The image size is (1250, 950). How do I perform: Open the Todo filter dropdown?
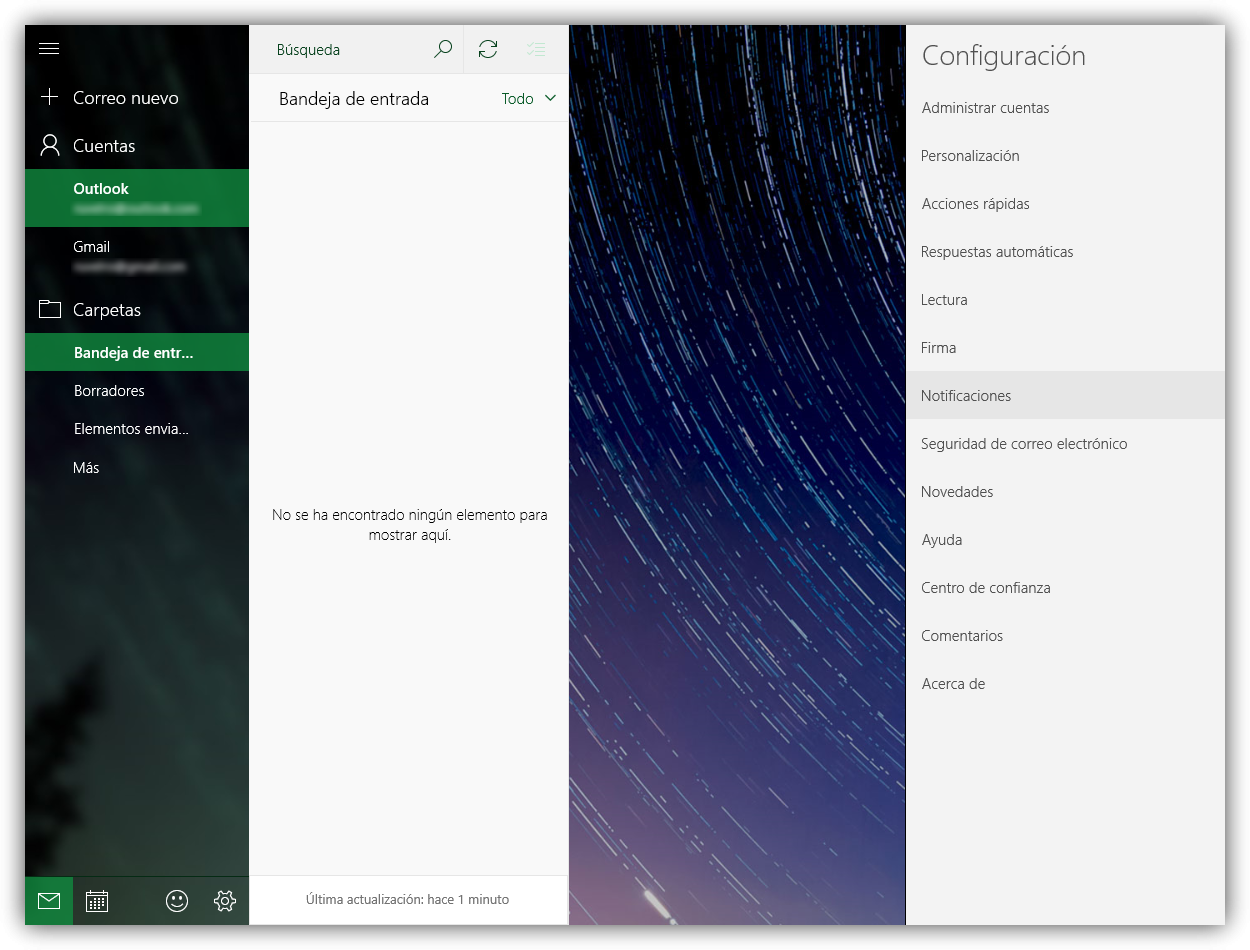[x=529, y=98]
